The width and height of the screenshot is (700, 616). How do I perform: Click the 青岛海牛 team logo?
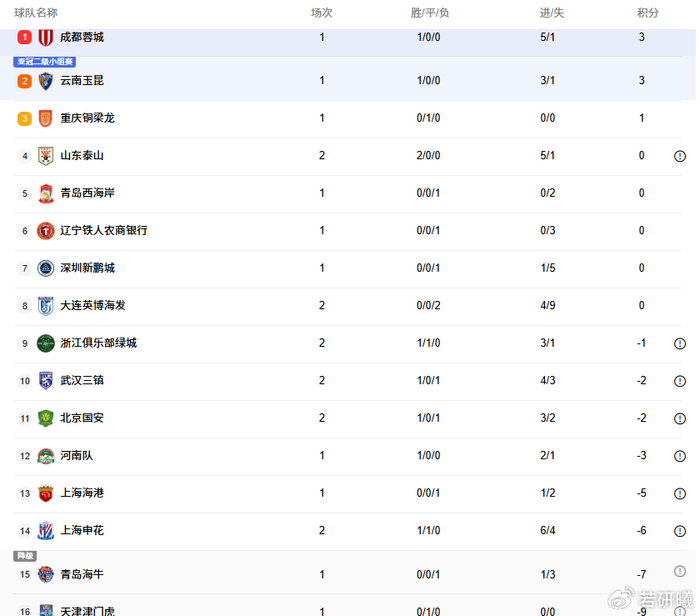click(46, 575)
